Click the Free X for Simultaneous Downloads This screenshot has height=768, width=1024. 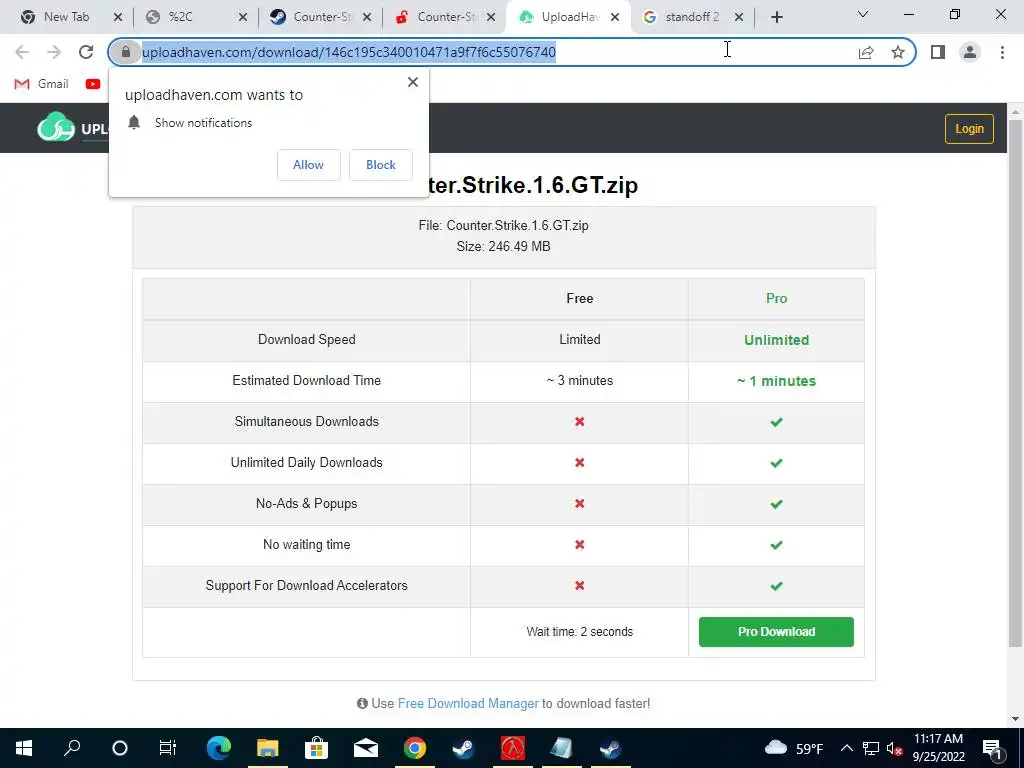(579, 422)
